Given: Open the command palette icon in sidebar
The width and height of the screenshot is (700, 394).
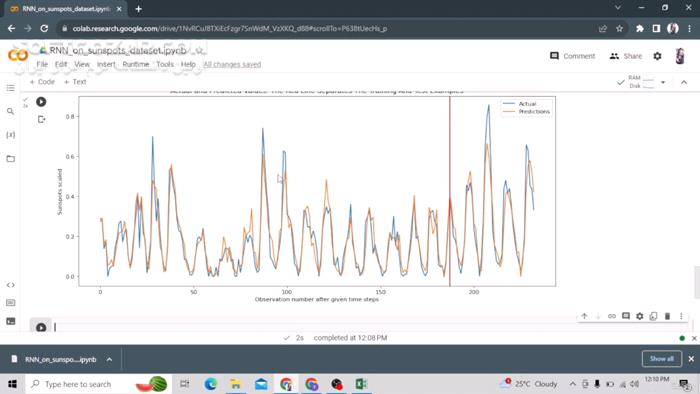Looking at the screenshot, I should 11,303.
